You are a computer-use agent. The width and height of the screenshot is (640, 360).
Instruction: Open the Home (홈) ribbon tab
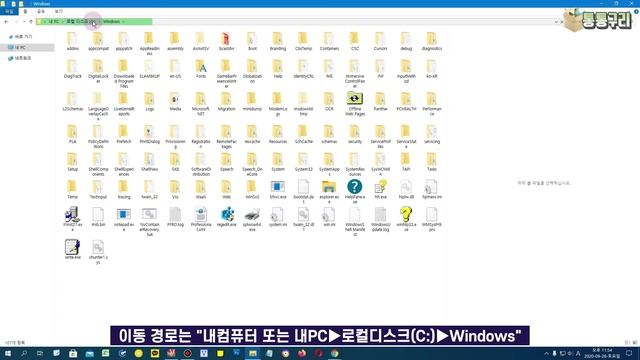pos(25,11)
